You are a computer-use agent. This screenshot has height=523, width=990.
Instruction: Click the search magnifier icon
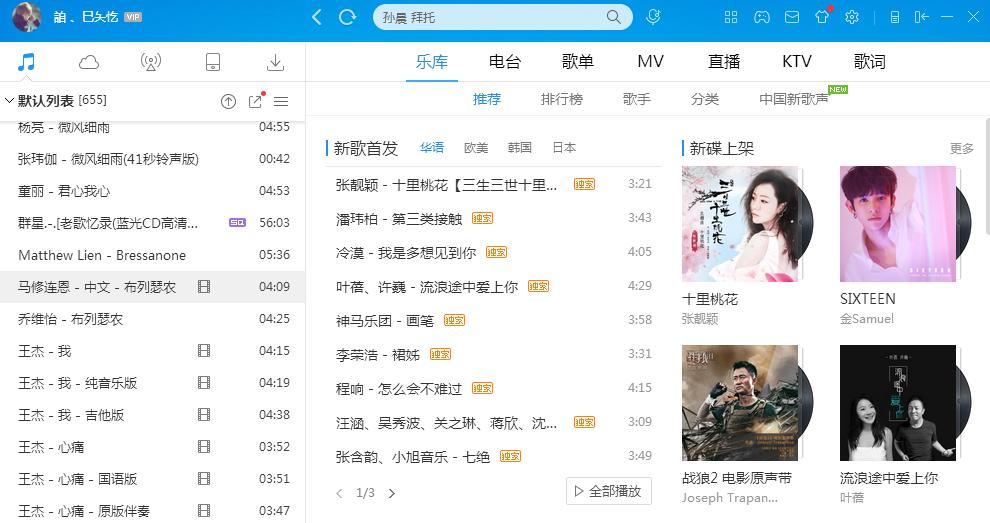614,17
